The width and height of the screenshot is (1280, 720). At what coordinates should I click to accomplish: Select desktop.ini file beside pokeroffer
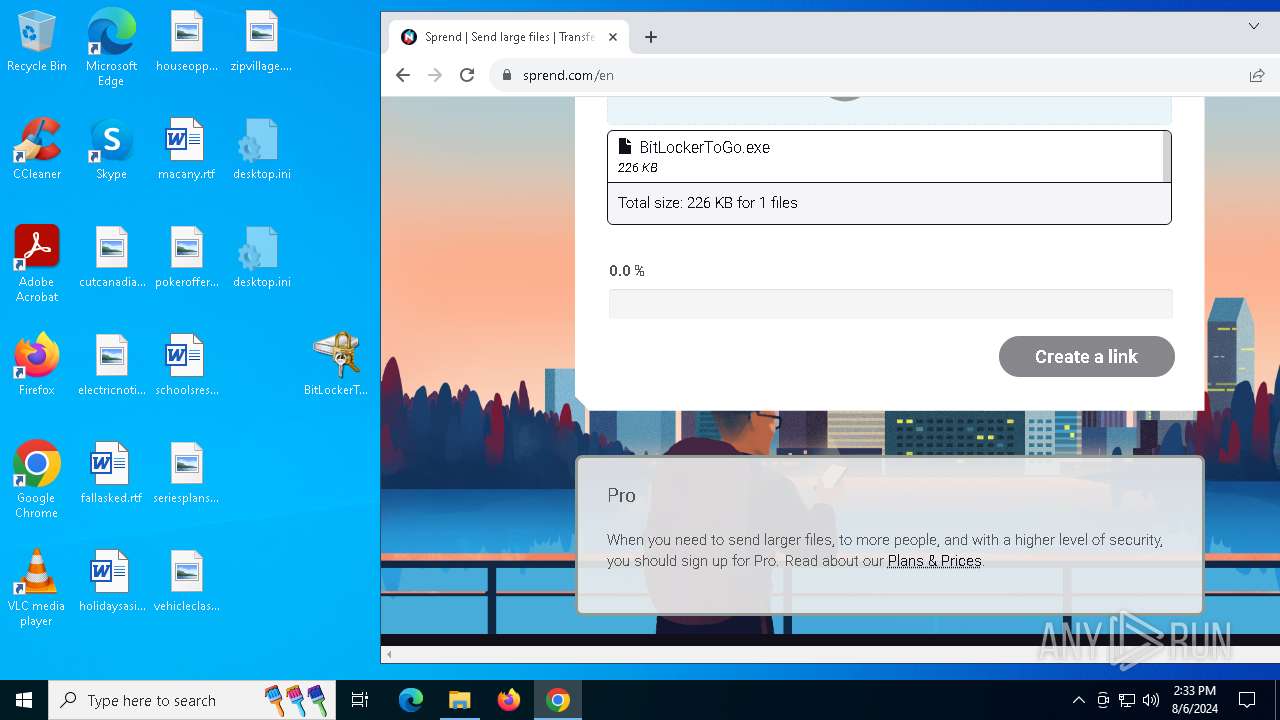pos(261,257)
